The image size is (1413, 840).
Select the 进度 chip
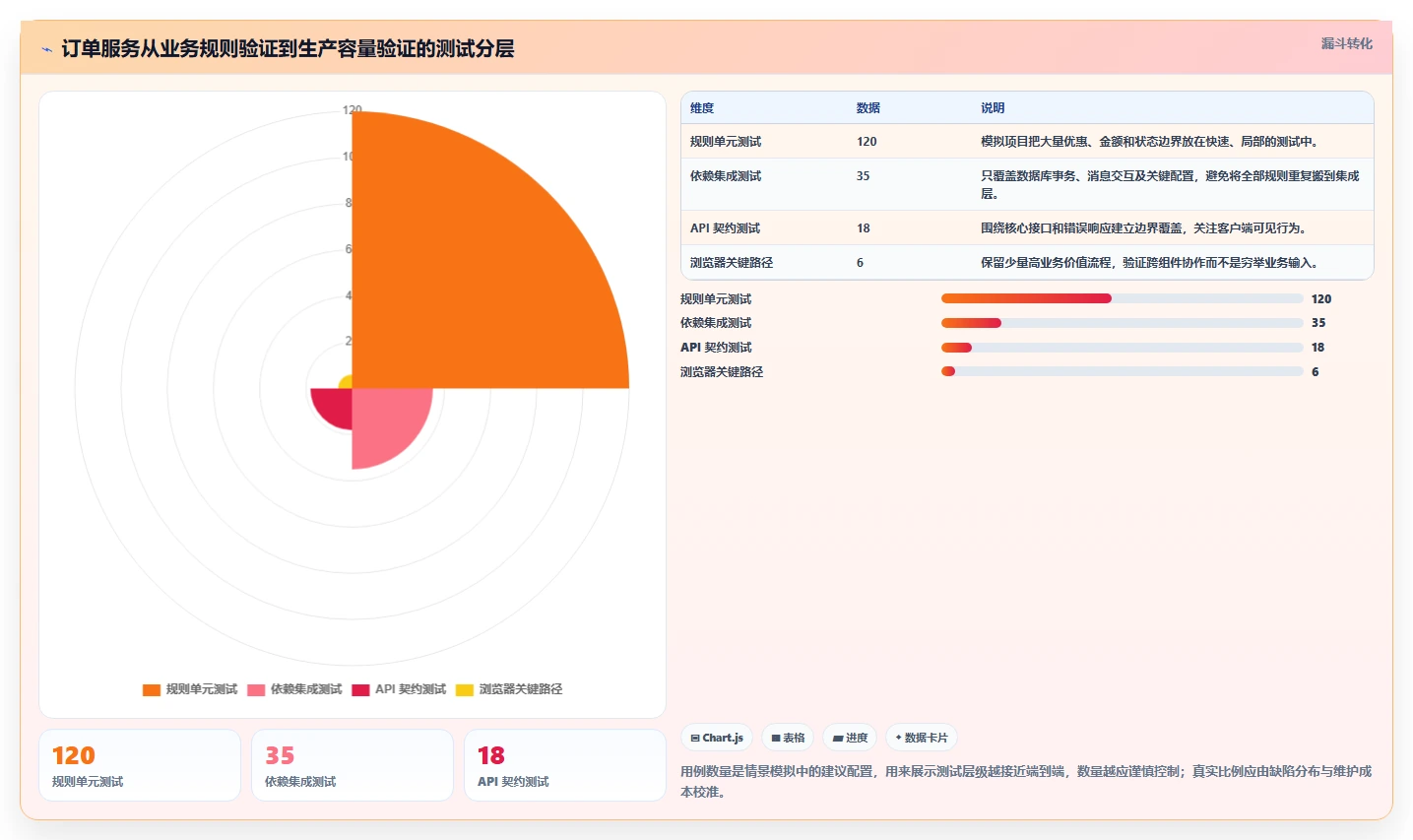click(850, 738)
